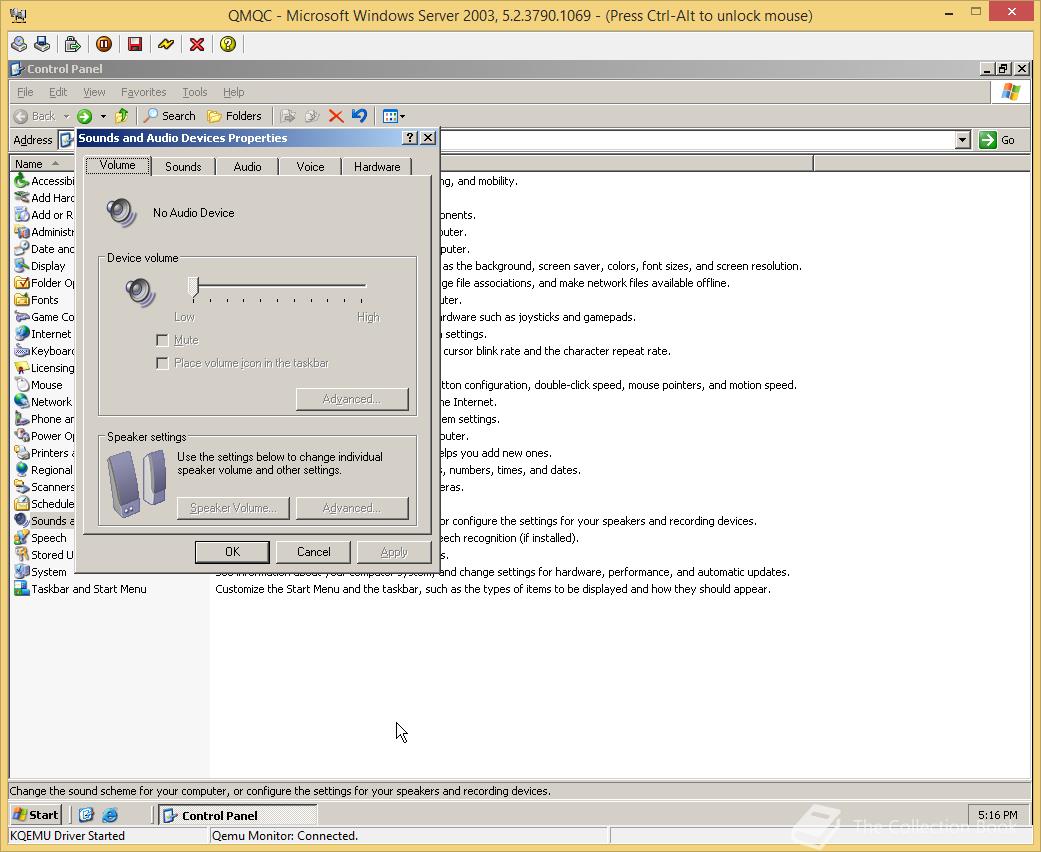Click the green Forward arrow in Control Panel
The width and height of the screenshot is (1041, 852).
coord(84,116)
